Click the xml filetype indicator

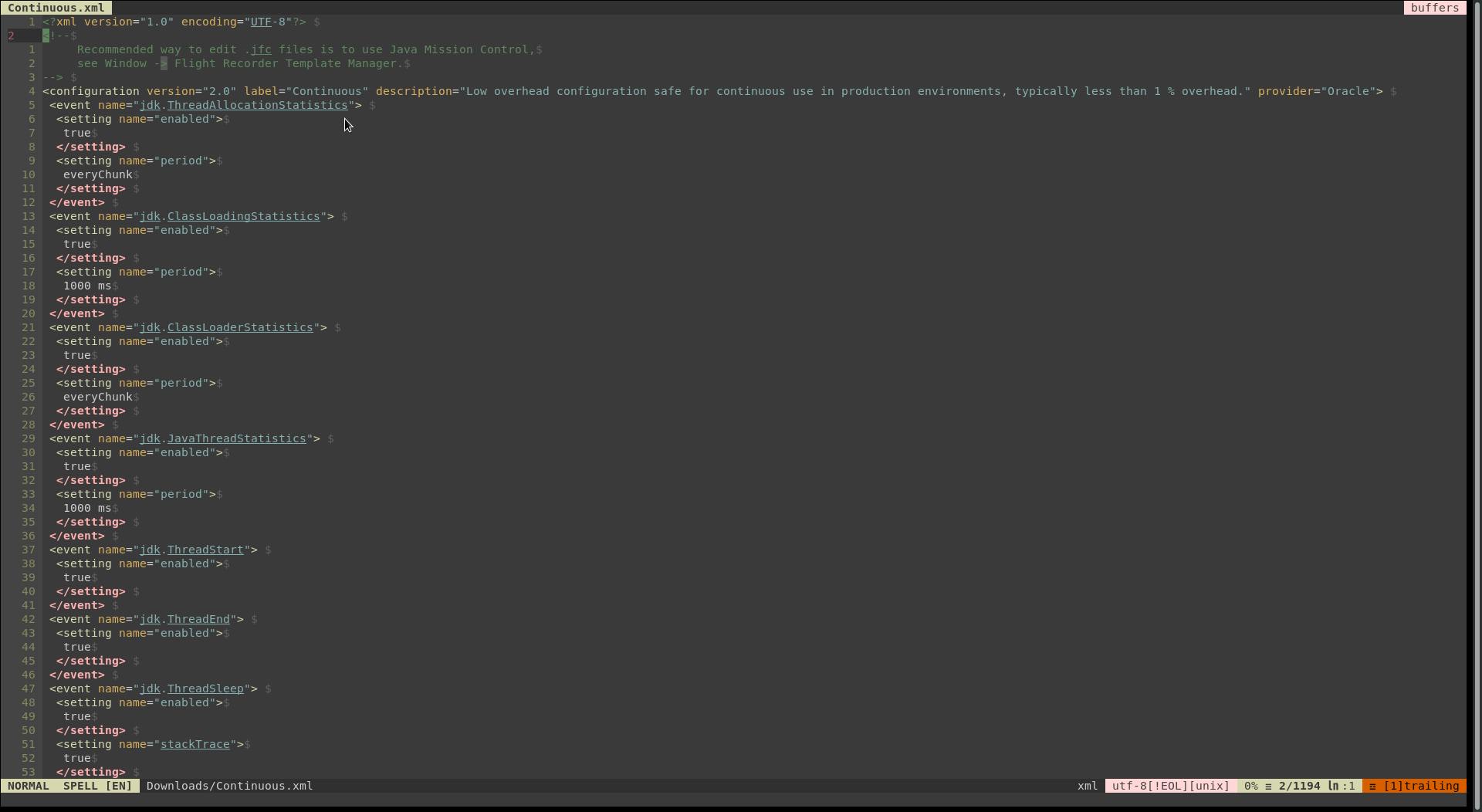click(1087, 786)
